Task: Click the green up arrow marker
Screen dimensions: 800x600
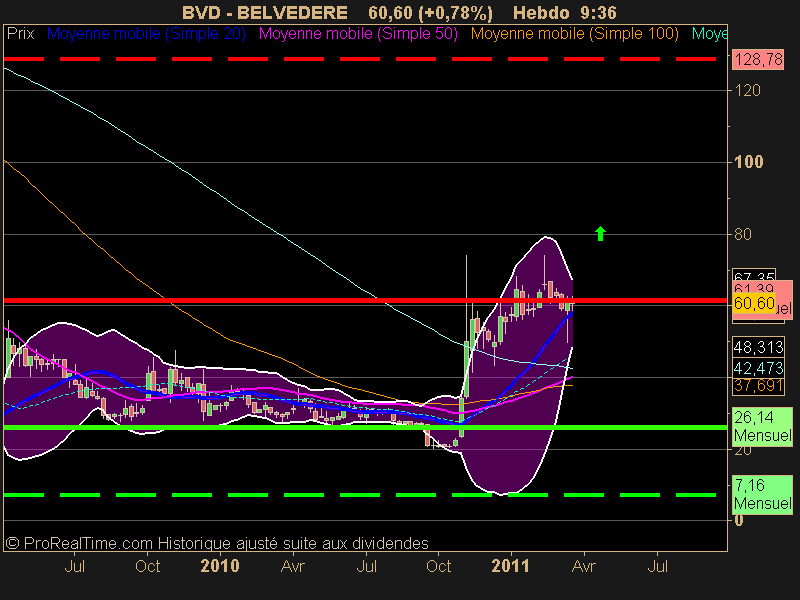Action: (600, 234)
